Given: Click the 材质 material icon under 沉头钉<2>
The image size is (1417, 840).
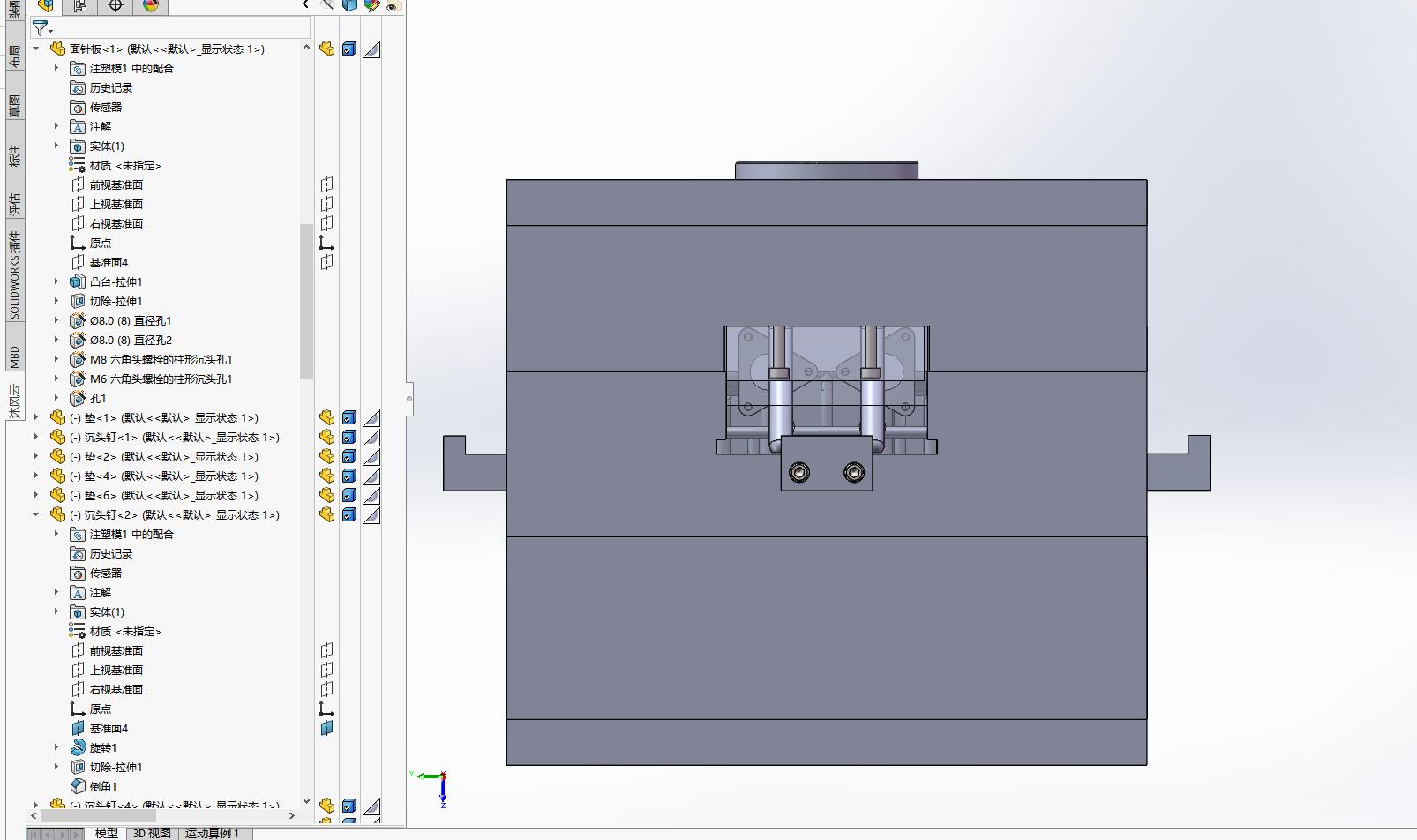Looking at the screenshot, I should pos(78,631).
